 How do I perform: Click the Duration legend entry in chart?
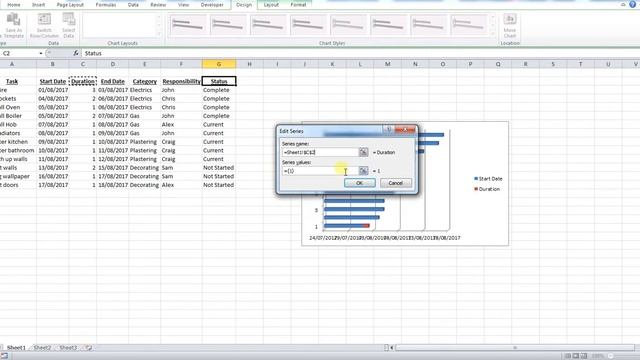[487, 189]
